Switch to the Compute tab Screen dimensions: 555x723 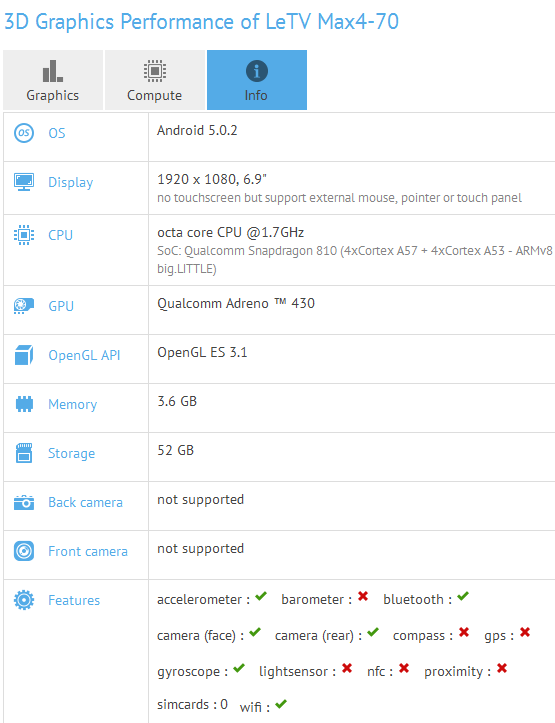[x=155, y=80]
